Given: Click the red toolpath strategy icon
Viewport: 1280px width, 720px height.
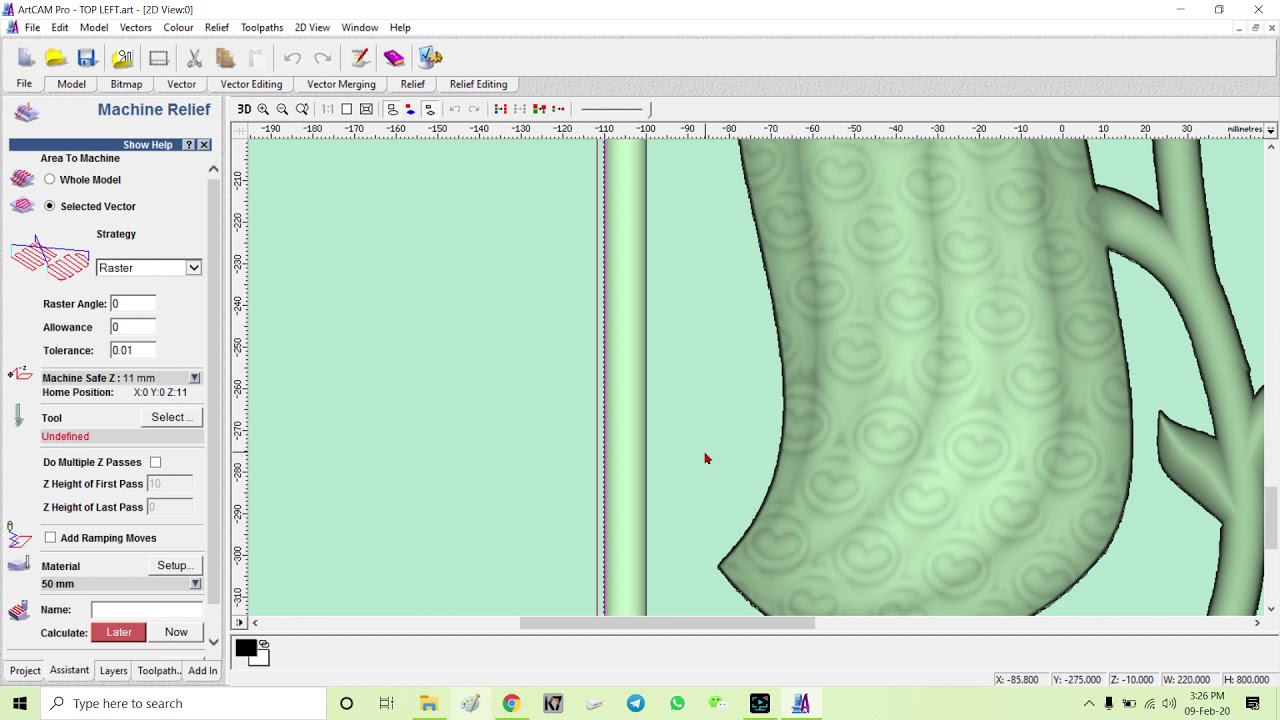Looking at the screenshot, I should tap(51, 258).
